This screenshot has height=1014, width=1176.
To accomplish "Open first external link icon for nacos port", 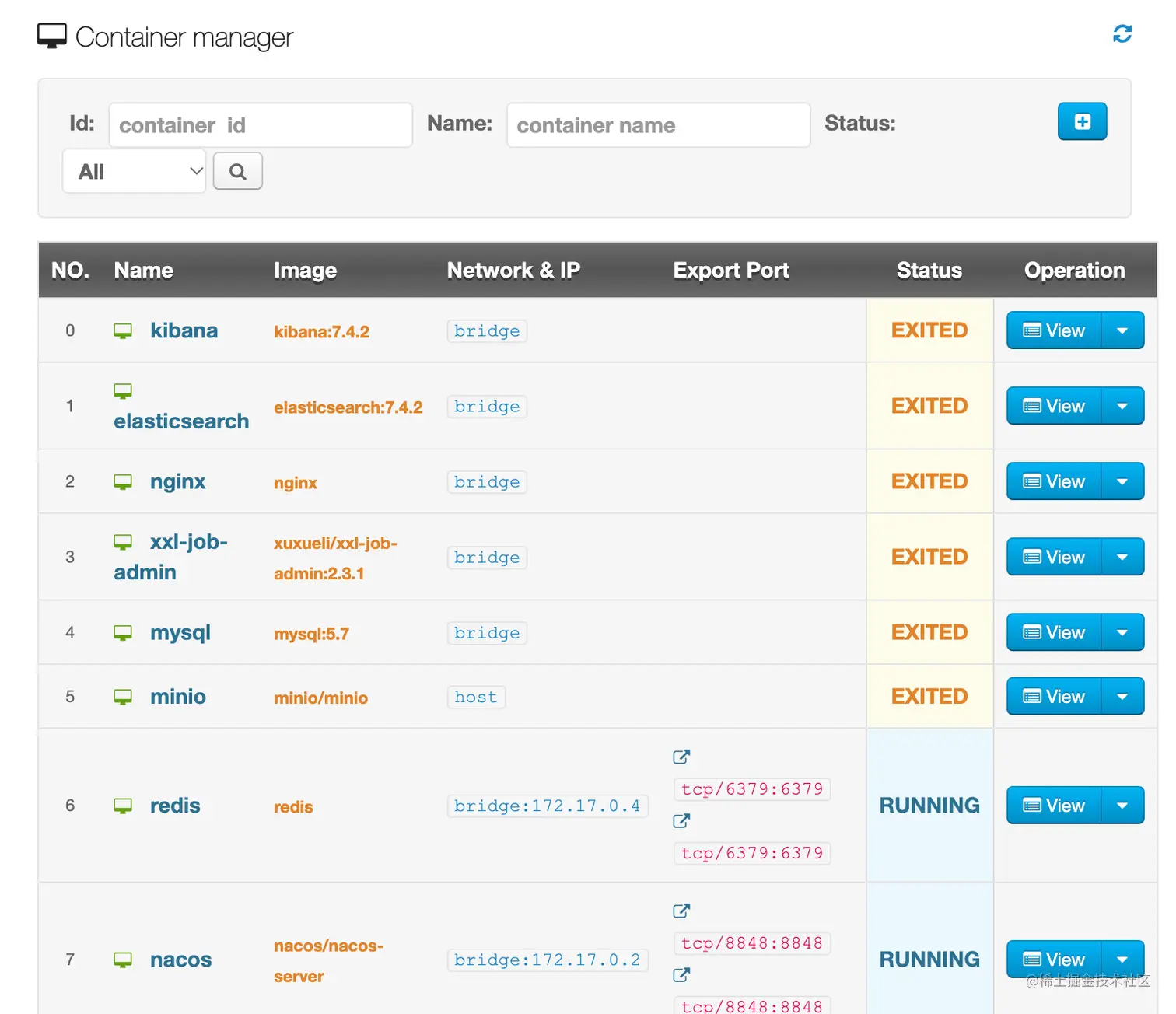I will [681, 911].
